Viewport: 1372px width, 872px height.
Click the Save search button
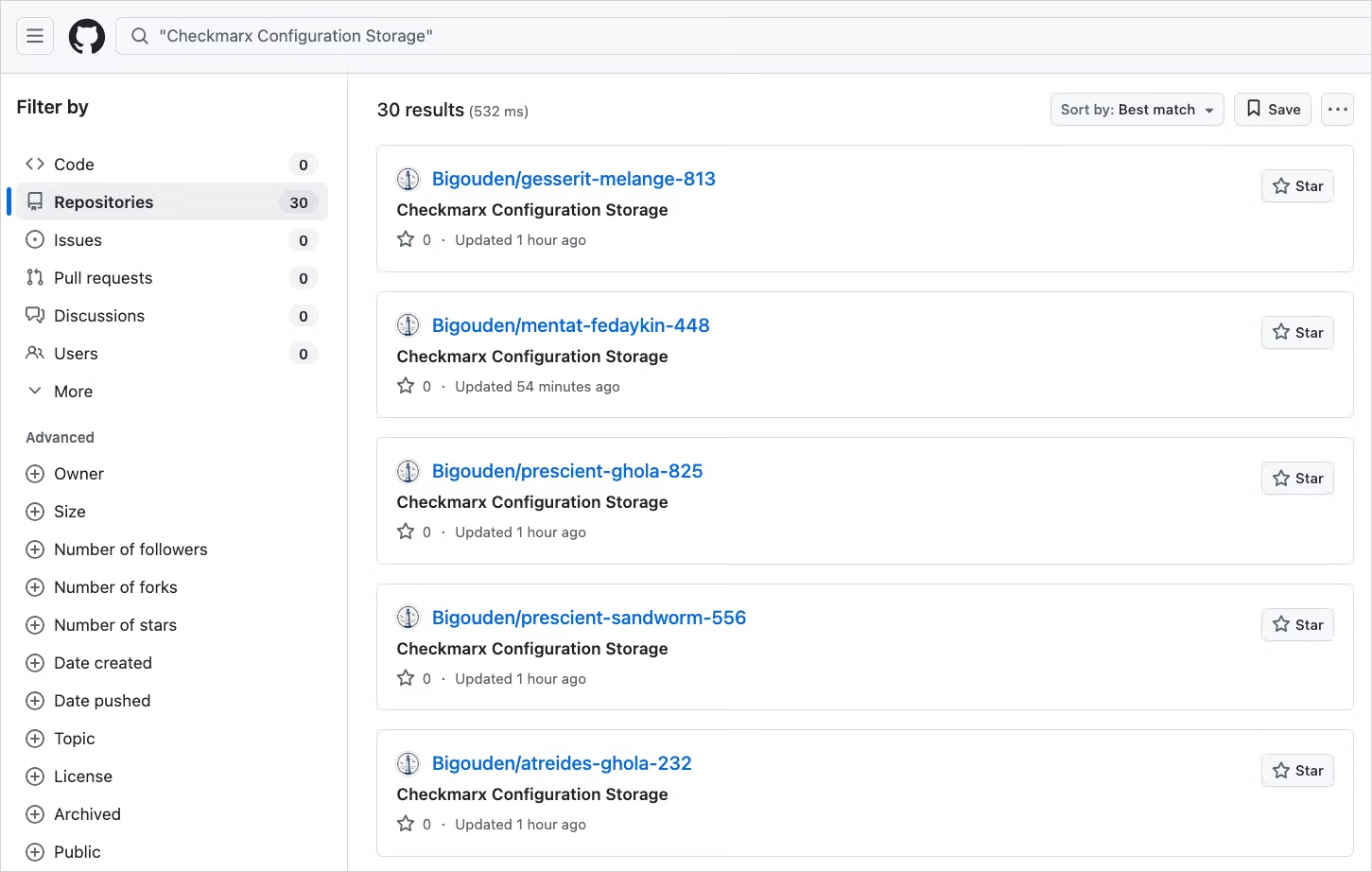(x=1272, y=109)
